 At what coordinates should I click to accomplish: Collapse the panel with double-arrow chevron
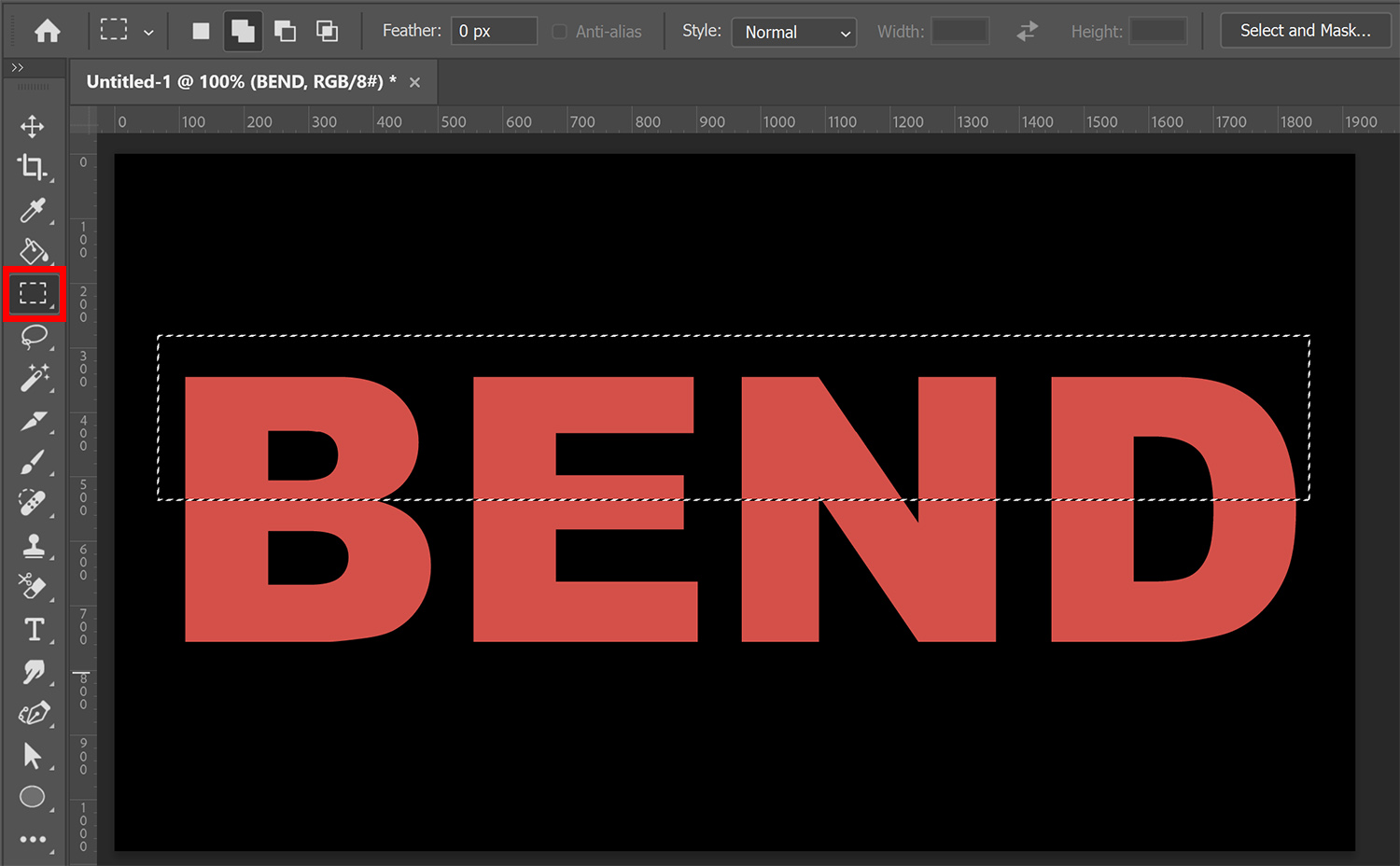click(17, 66)
